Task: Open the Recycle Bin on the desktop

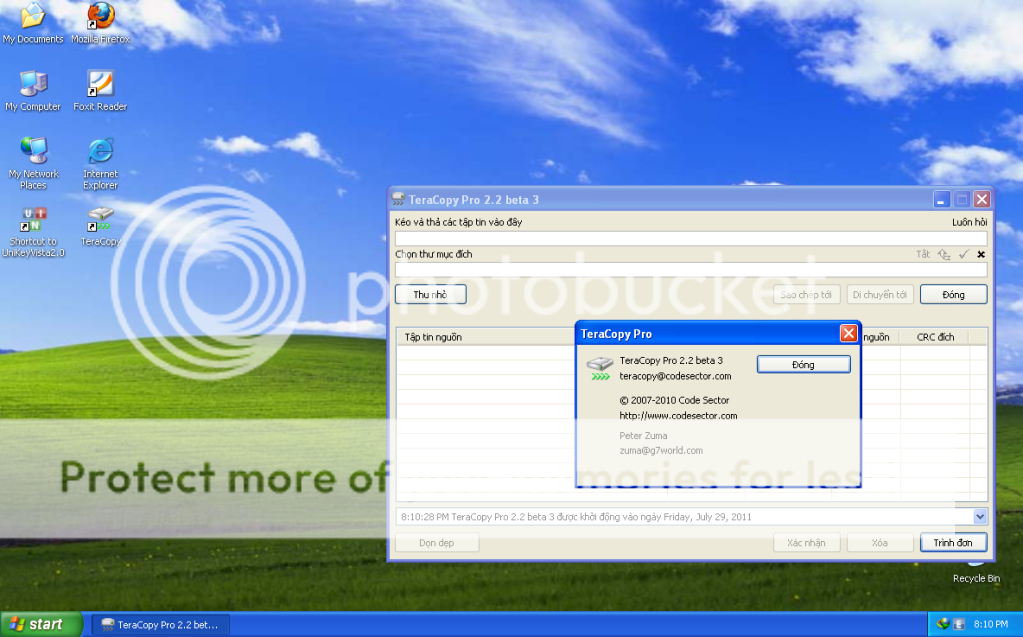Action: click(976, 572)
